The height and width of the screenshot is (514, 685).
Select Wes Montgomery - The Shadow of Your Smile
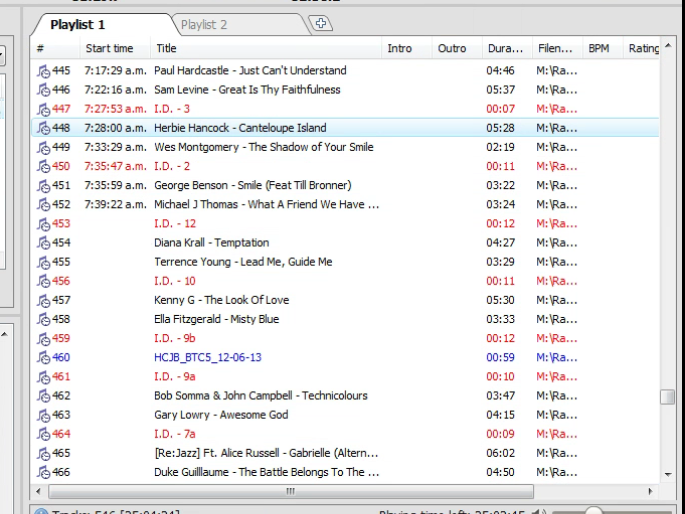click(264, 147)
